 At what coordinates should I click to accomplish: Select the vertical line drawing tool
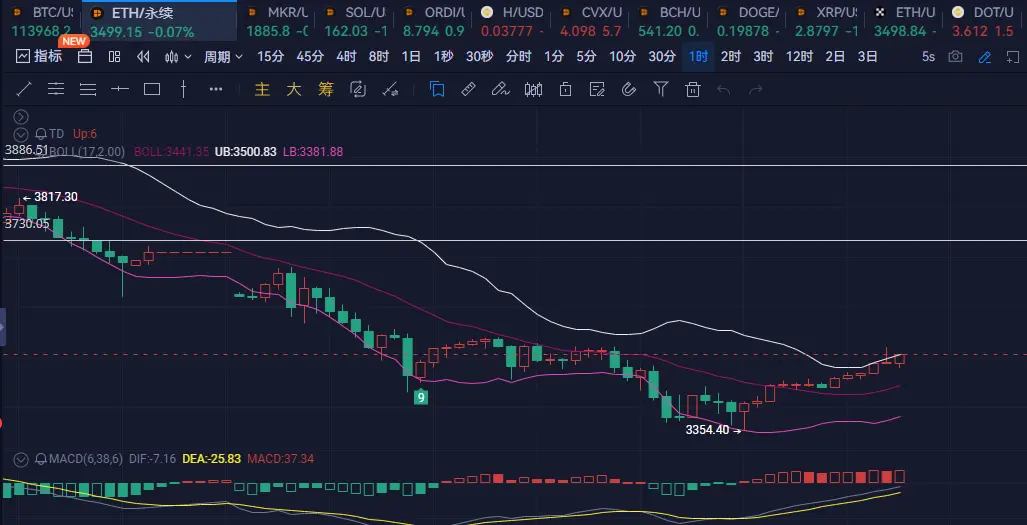(183, 89)
